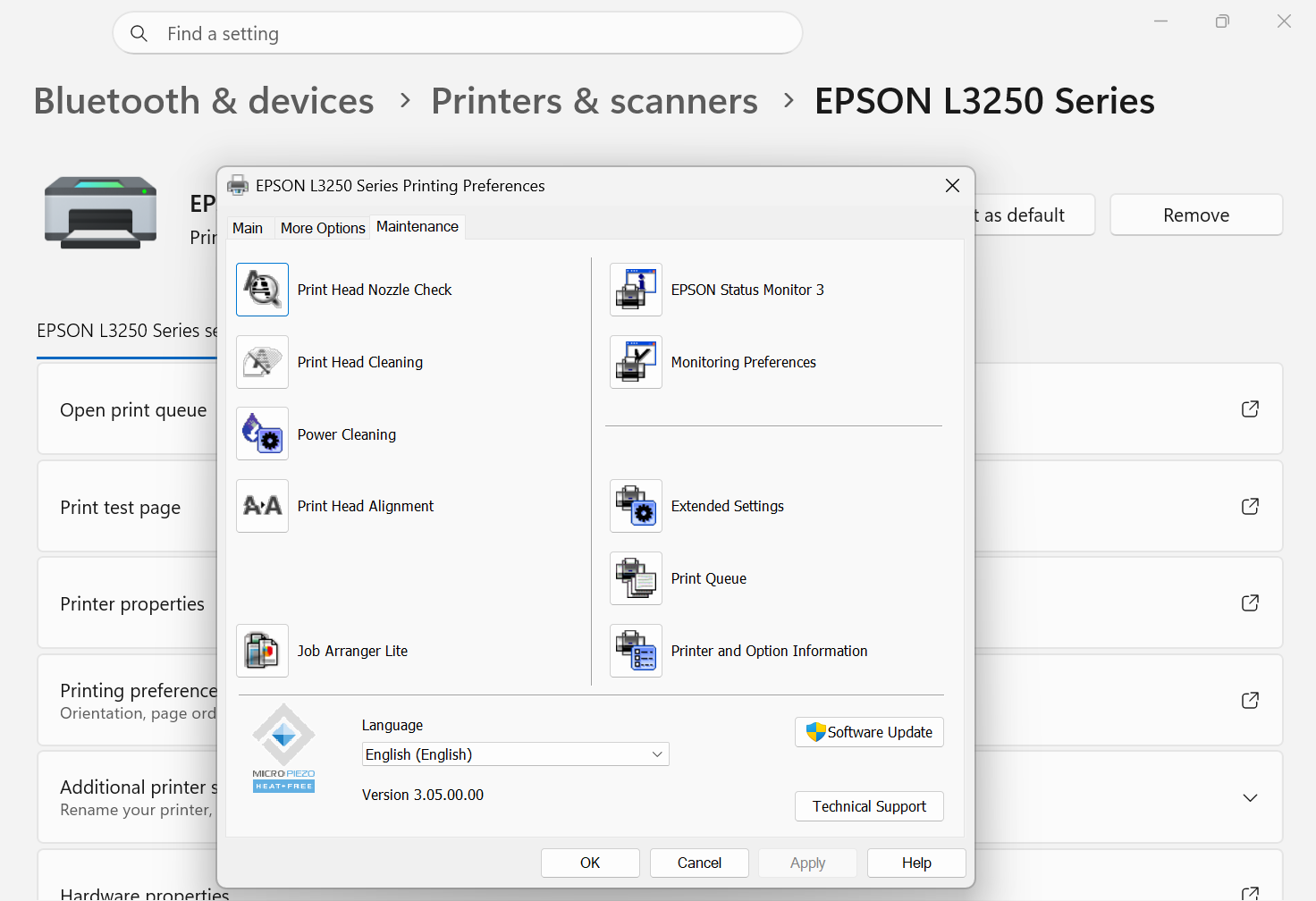1316x901 pixels.
Task: Open Job Arranger Lite icon
Action: 262,651
